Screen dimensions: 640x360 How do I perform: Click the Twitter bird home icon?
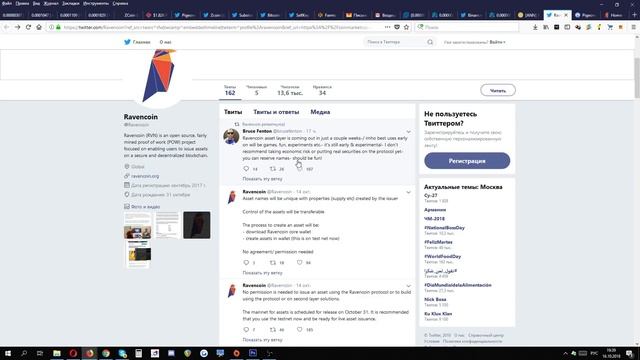pyautogui.click(x=127, y=42)
